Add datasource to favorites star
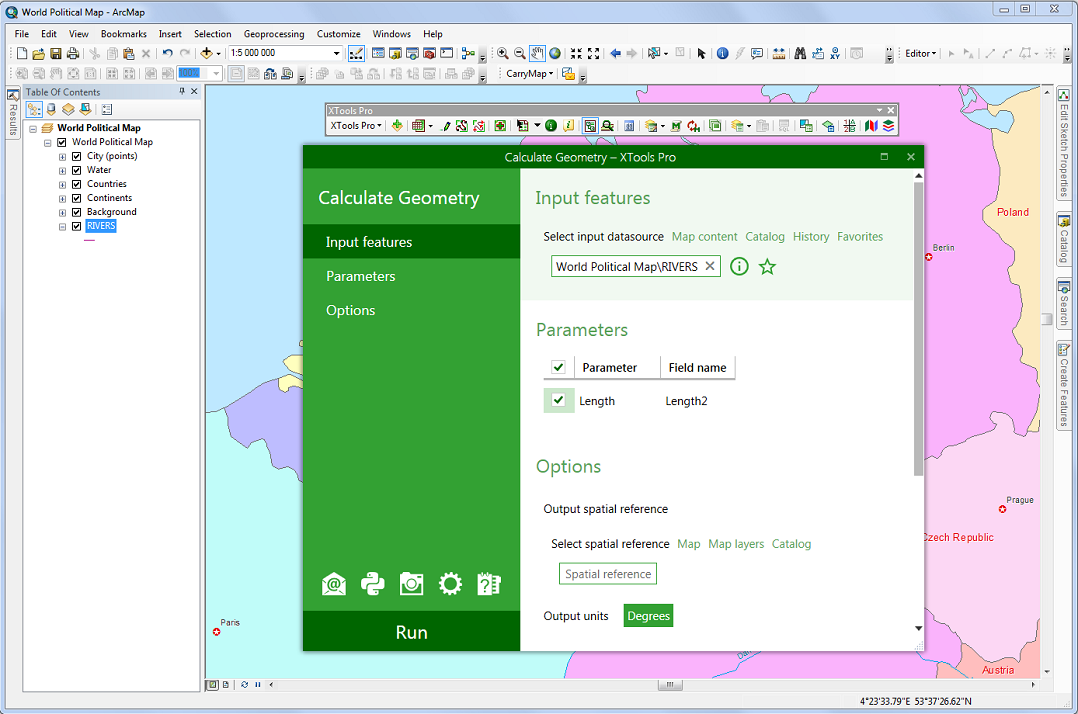Viewport: 1078px width, 714px height. [767, 267]
